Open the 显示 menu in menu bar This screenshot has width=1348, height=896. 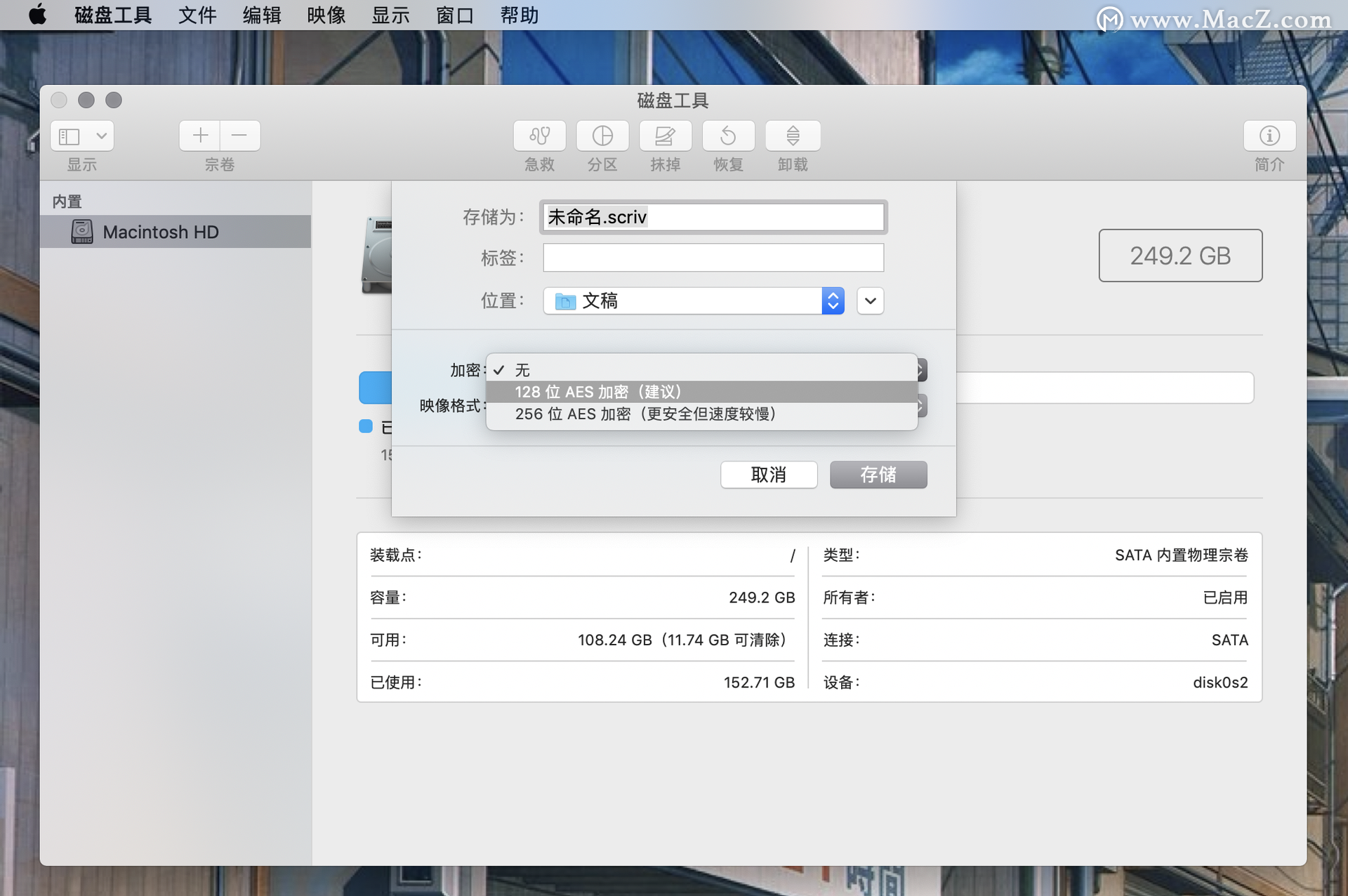point(391,15)
